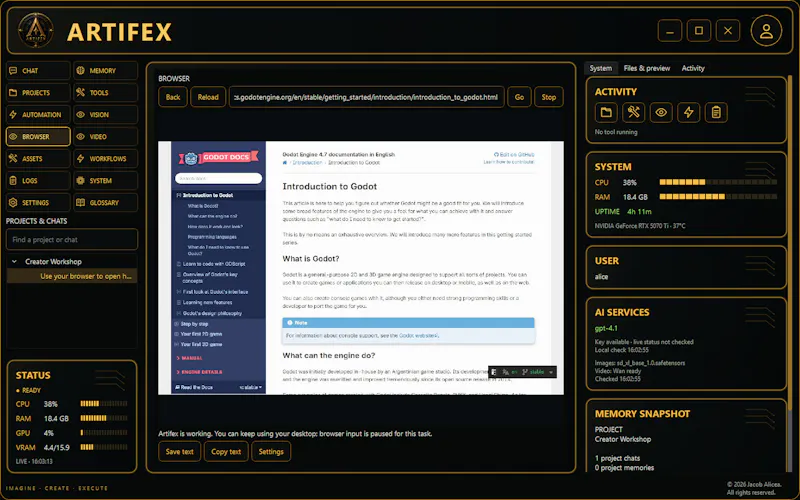Click the Artifex logo emblem
The height and width of the screenshot is (500, 800).
click(x=36, y=31)
